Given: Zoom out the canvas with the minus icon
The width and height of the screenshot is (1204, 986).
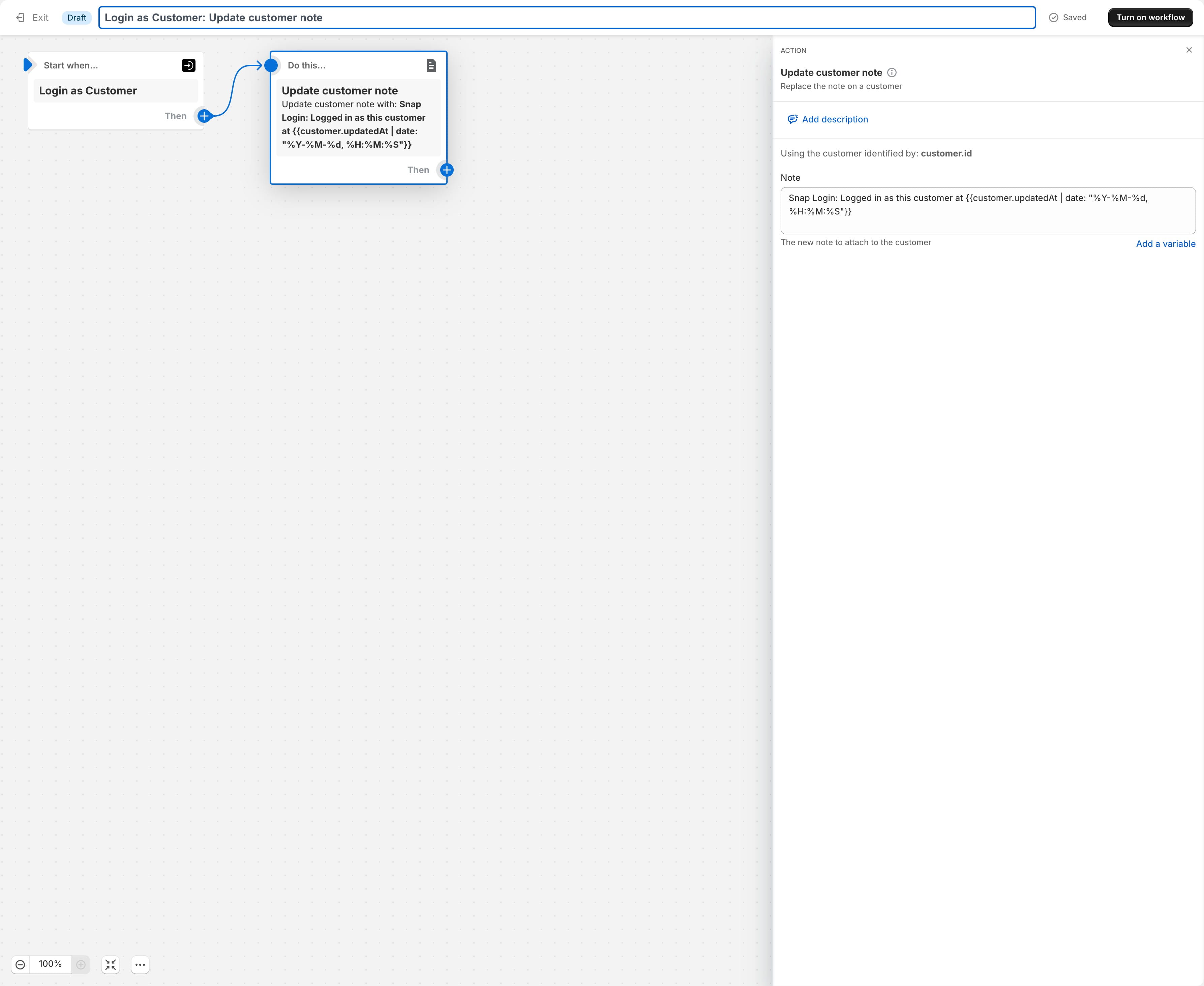Looking at the screenshot, I should pos(21,964).
